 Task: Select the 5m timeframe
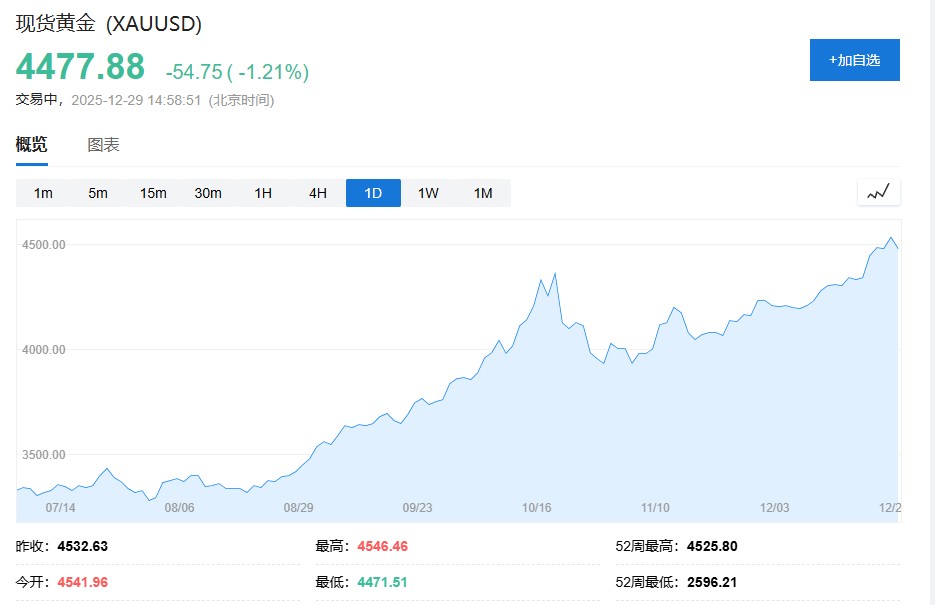tap(98, 193)
